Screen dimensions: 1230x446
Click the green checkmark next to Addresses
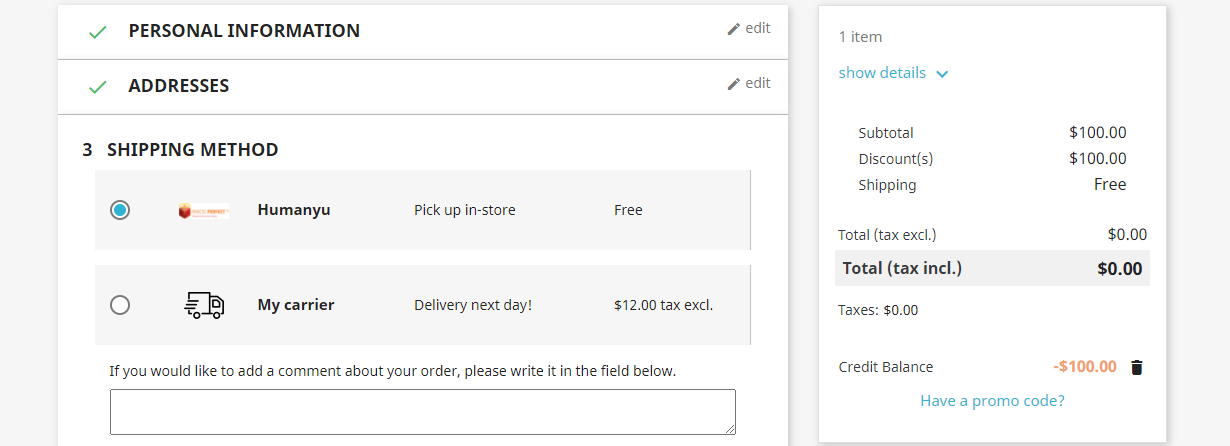[x=97, y=87]
